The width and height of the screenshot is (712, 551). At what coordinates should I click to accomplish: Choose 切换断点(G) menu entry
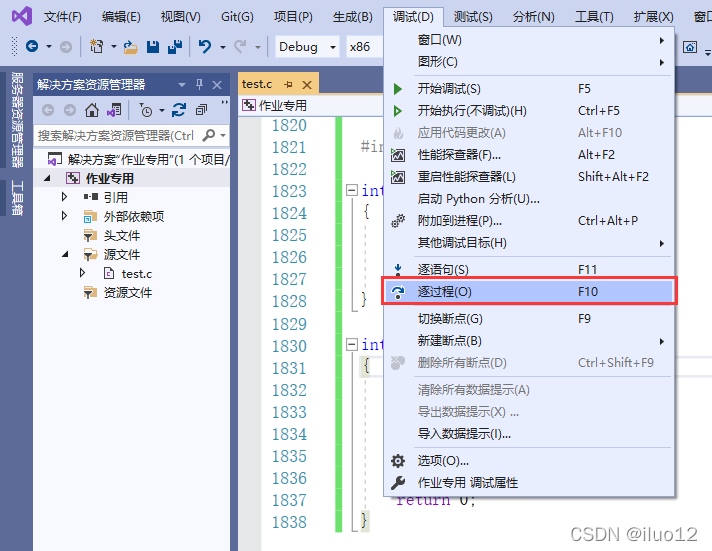529,319
